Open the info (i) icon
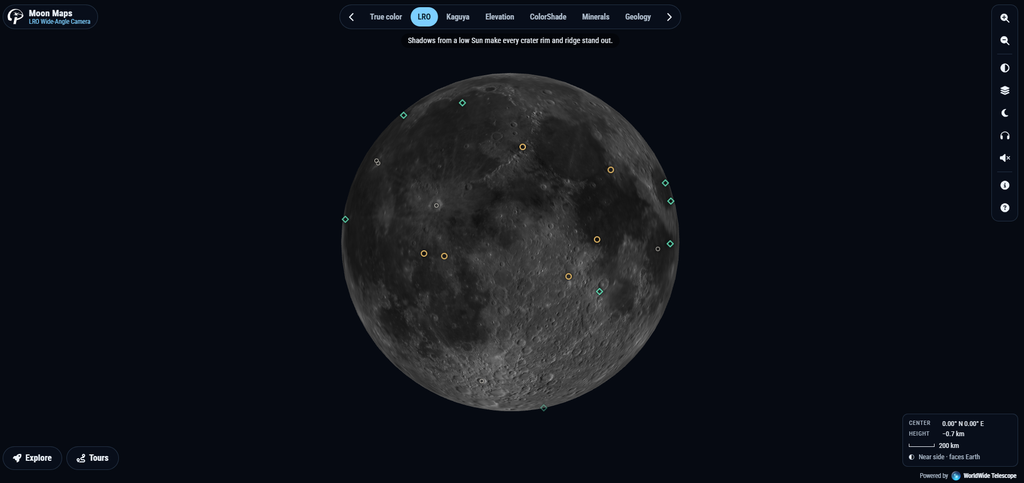 coord(1004,185)
